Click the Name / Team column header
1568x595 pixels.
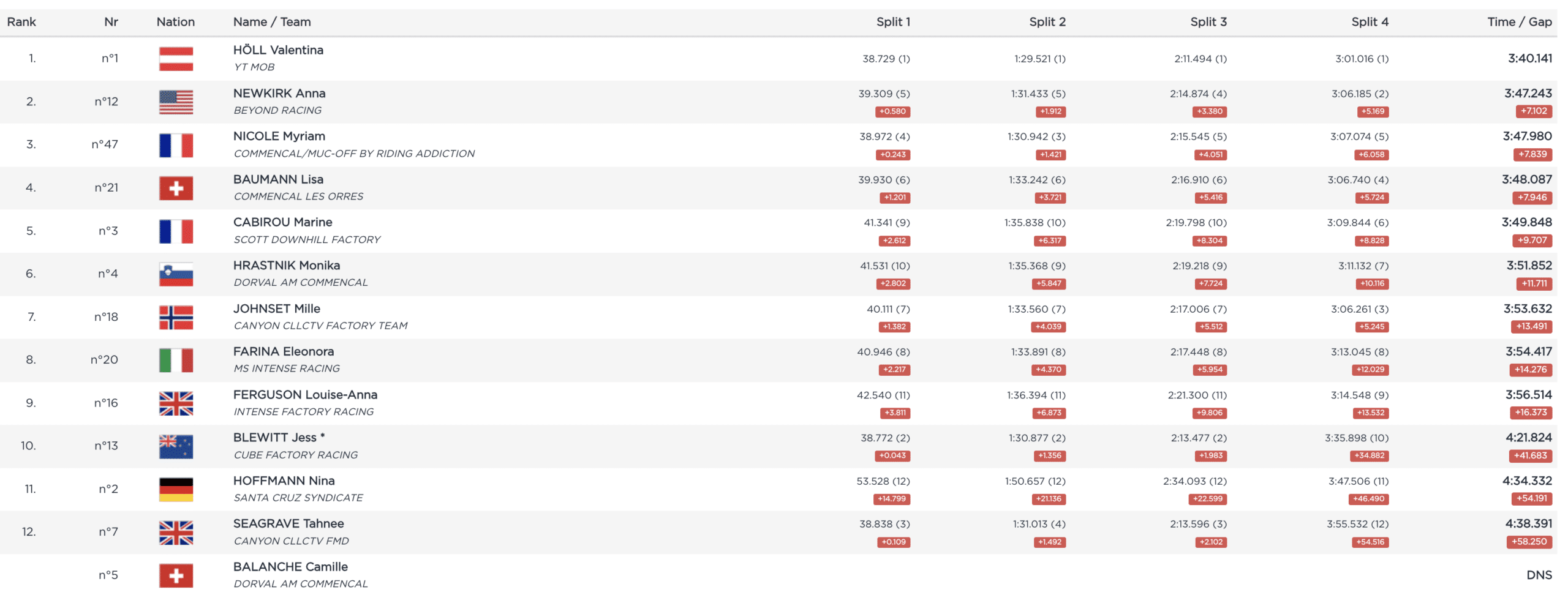click(x=272, y=22)
